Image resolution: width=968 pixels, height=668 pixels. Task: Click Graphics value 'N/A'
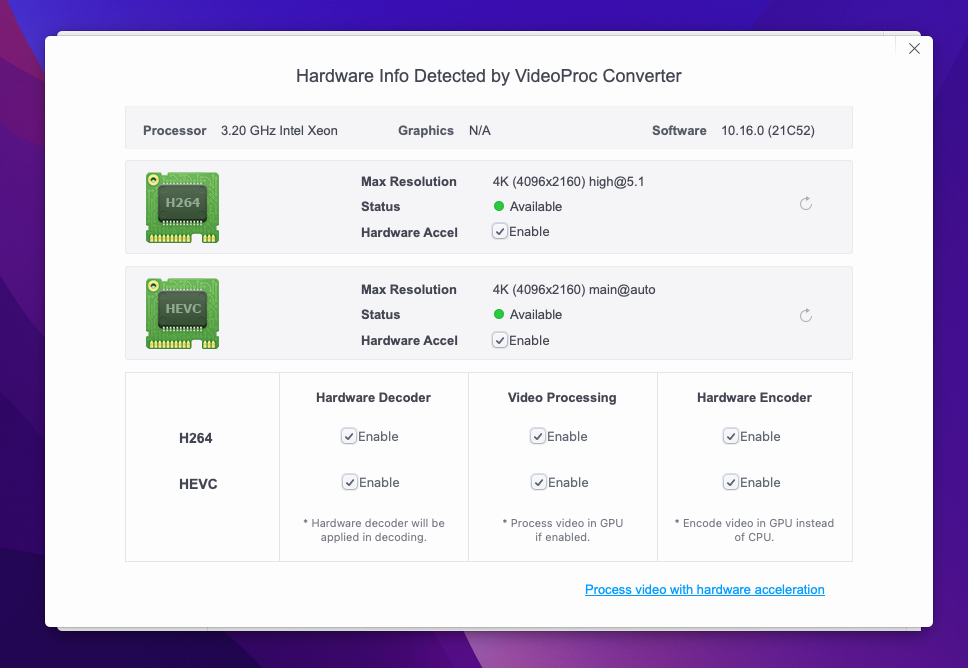tap(480, 130)
